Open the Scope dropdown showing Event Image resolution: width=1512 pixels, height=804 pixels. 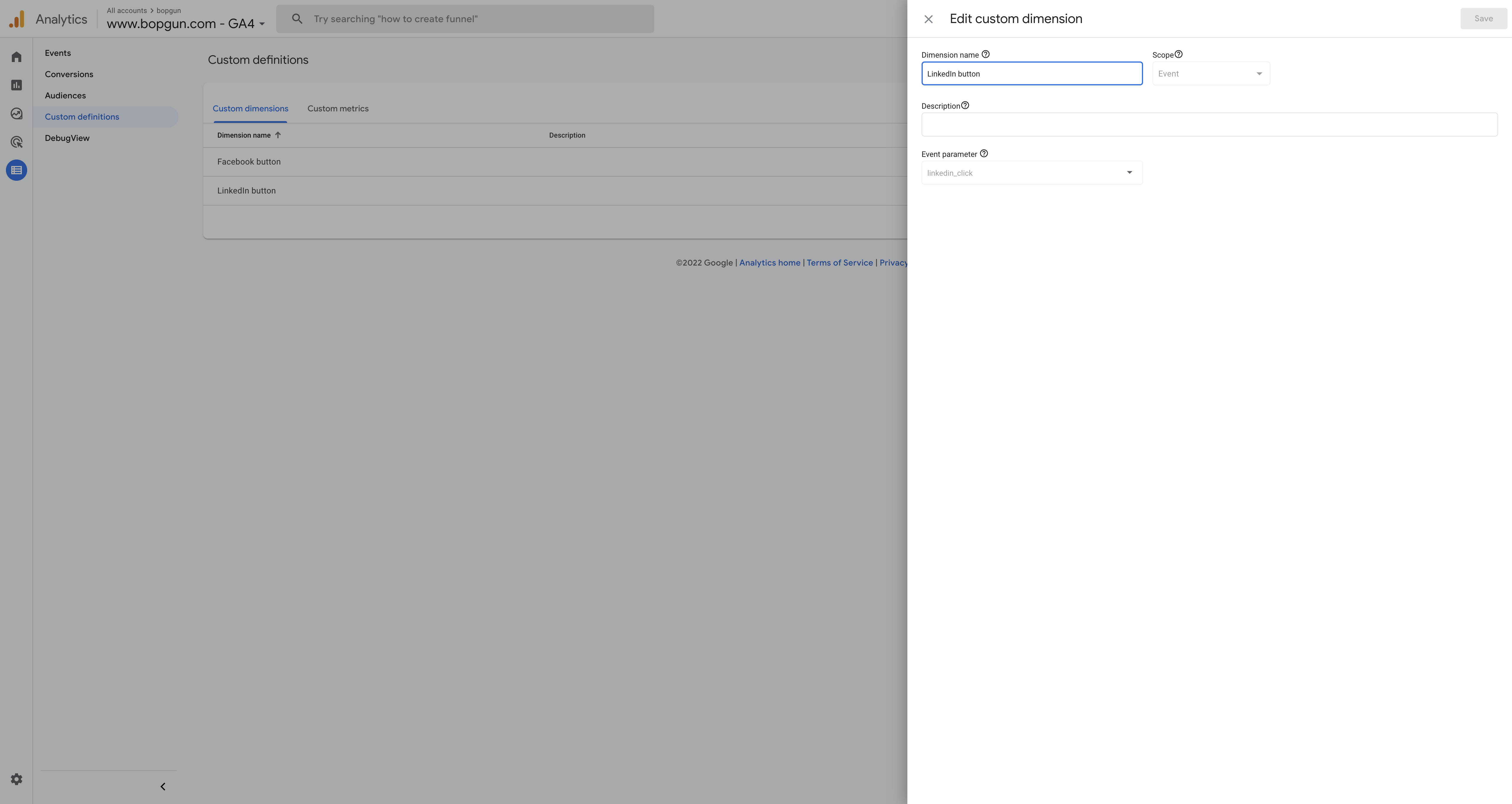click(1211, 73)
